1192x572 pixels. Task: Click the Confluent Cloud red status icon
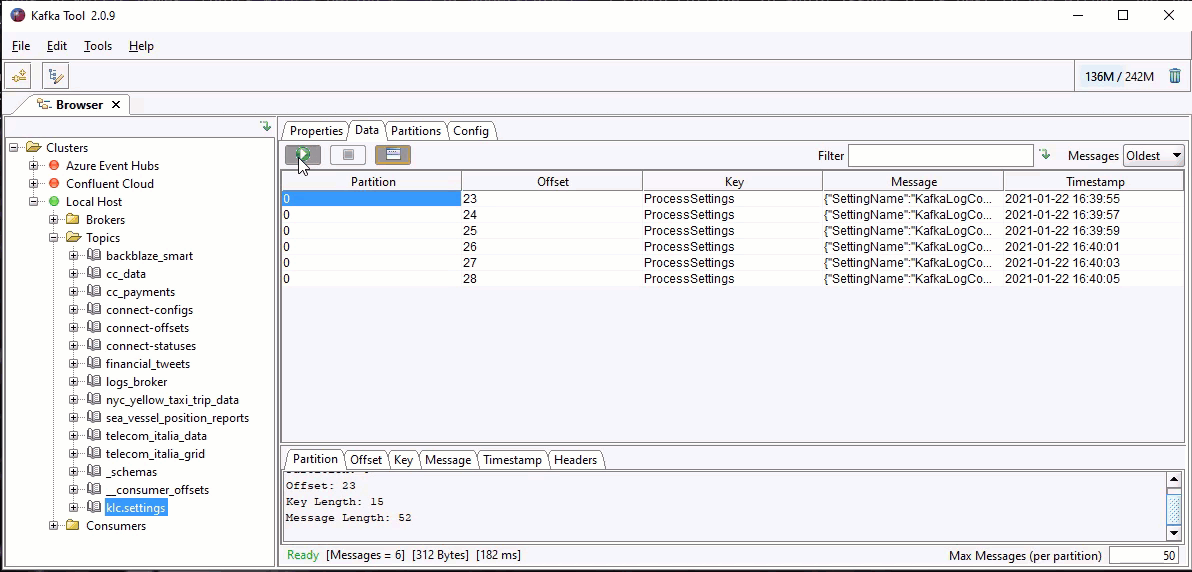coord(54,183)
